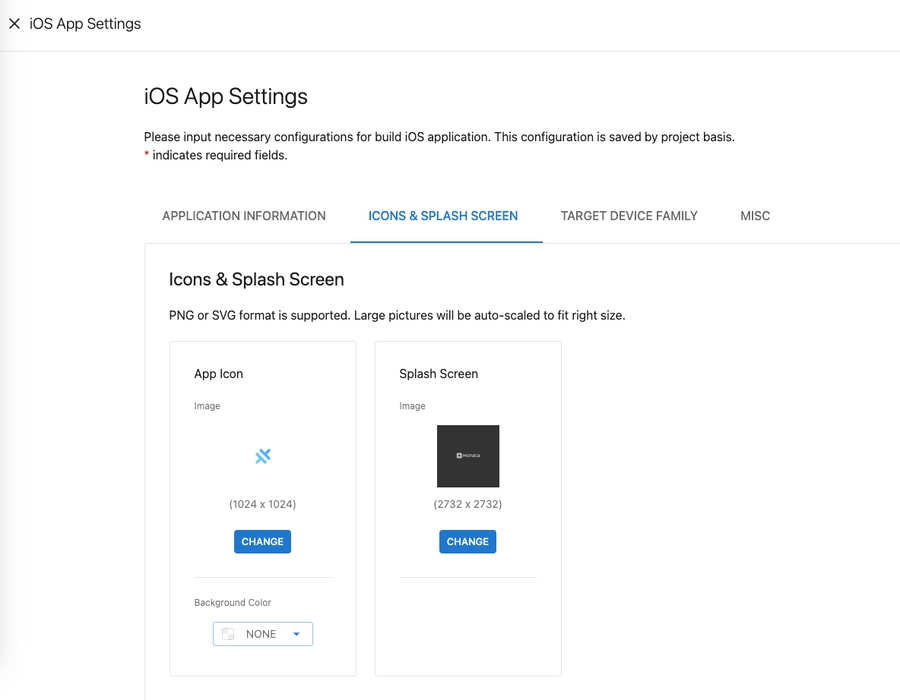This screenshot has height=700, width=900.
Task: Click the blue App Icon preview image
Action: 263,456
